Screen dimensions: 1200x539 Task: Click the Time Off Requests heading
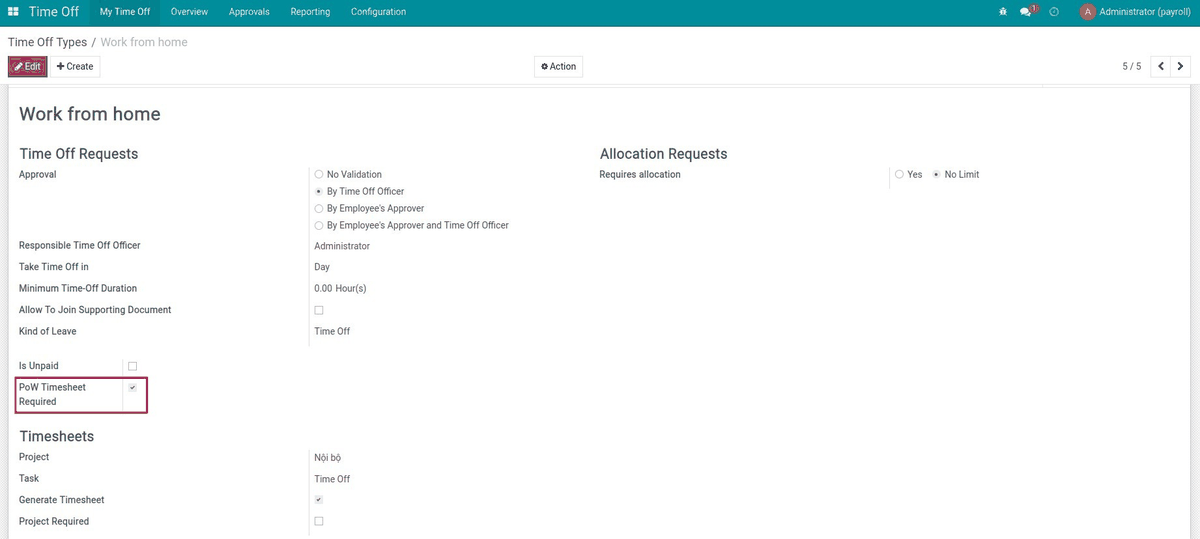(x=79, y=154)
